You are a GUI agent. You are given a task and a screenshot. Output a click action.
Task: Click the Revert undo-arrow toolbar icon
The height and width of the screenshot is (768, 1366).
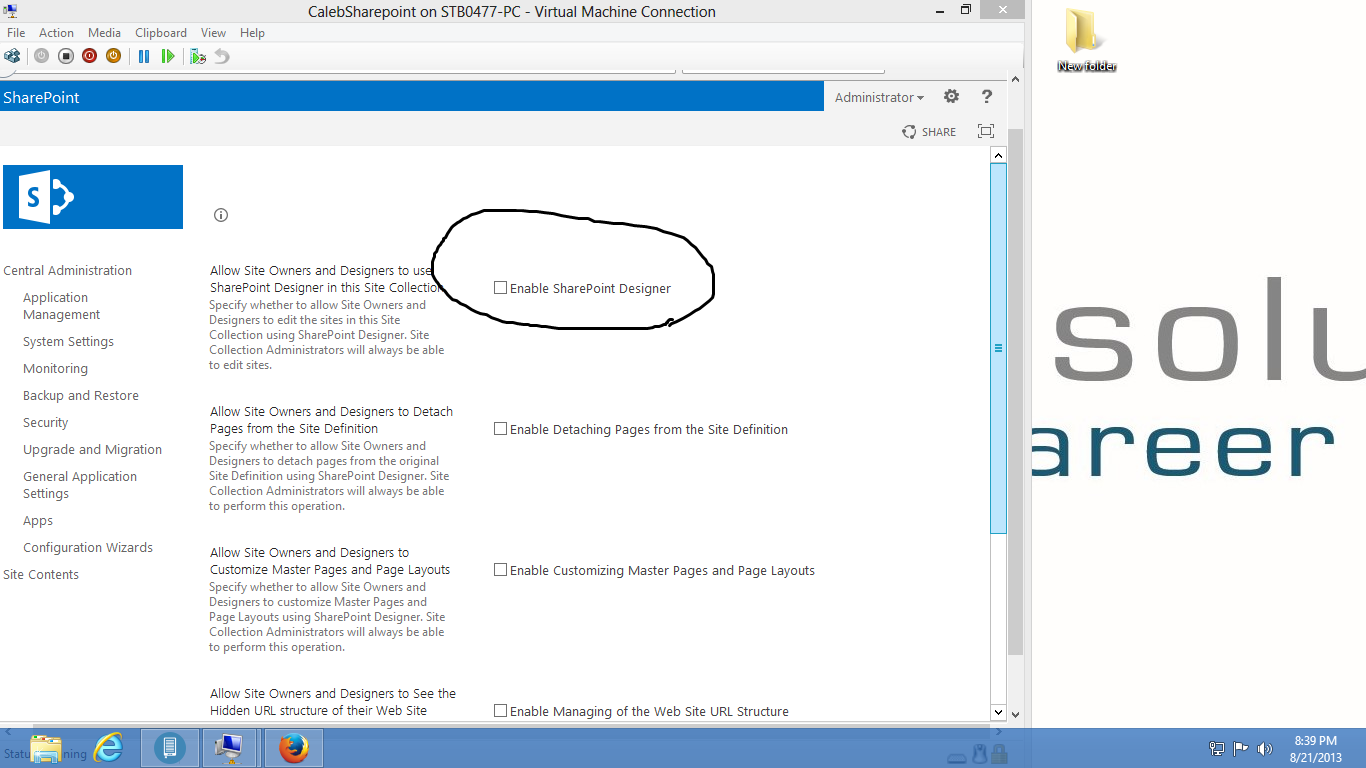click(222, 56)
